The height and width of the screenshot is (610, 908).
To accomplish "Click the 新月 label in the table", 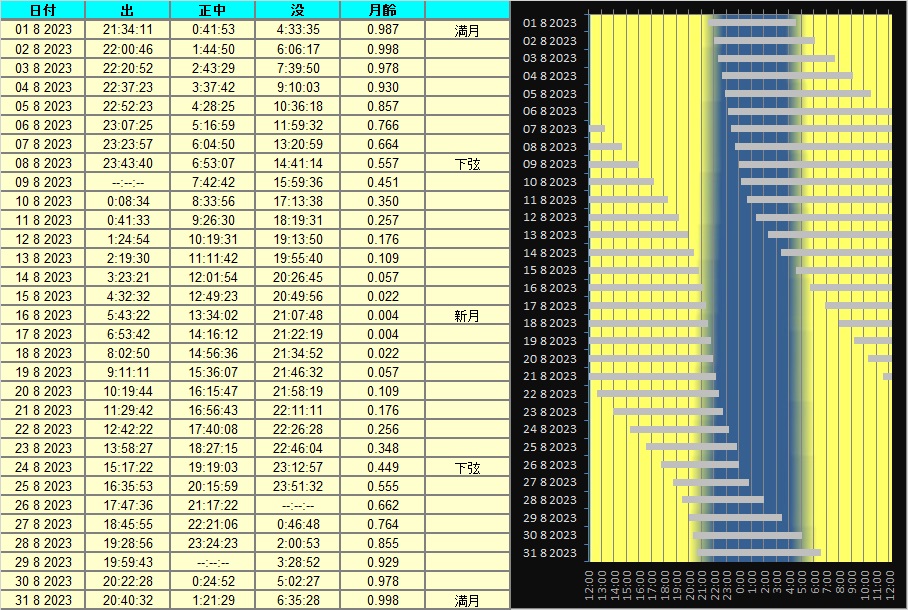I will click(467, 315).
